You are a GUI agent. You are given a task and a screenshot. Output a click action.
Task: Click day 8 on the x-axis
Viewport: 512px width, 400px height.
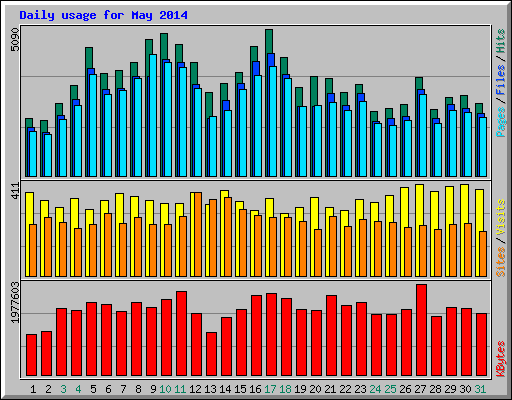[x=138, y=389]
